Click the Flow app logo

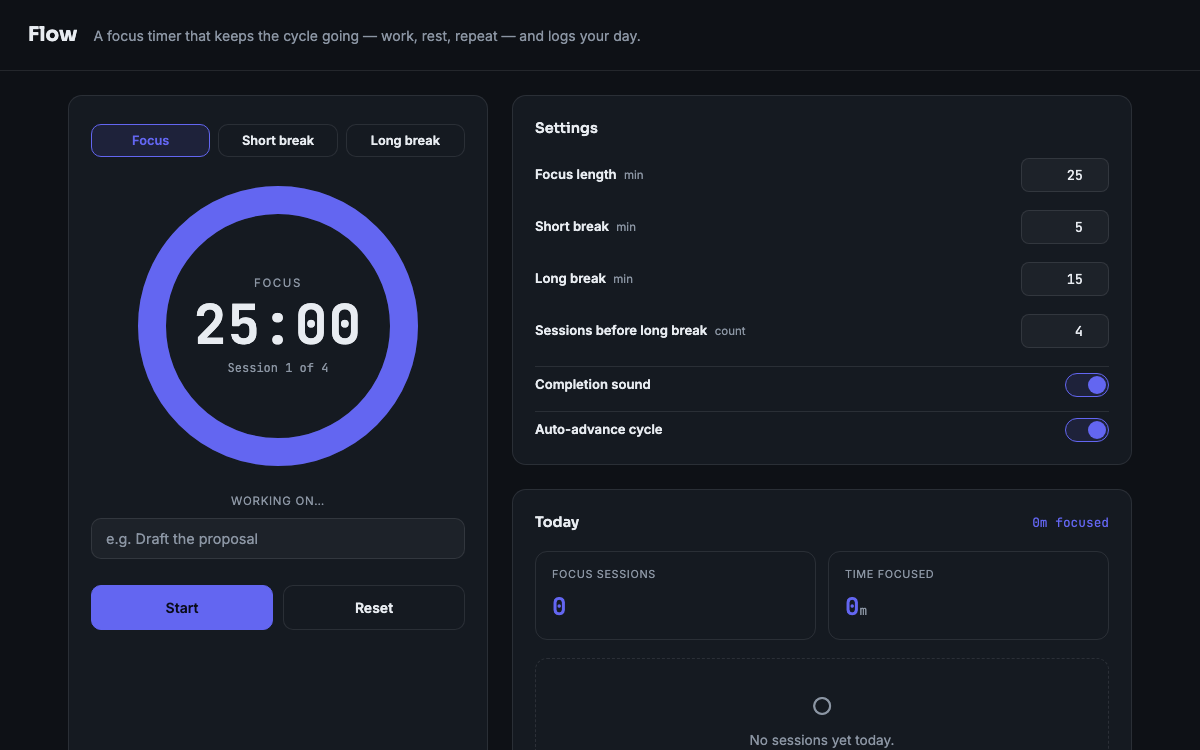pyautogui.click(x=53, y=34)
